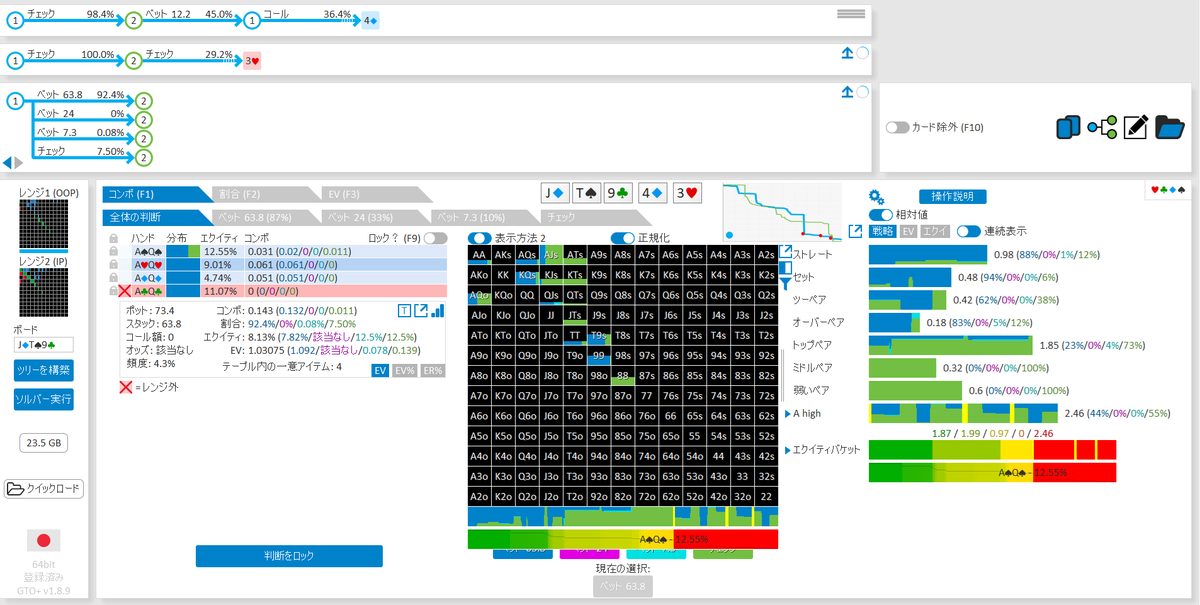This screenshot has width=1200, height=605.
Task: Click the 判断をロック button
Action: [289, 556]
